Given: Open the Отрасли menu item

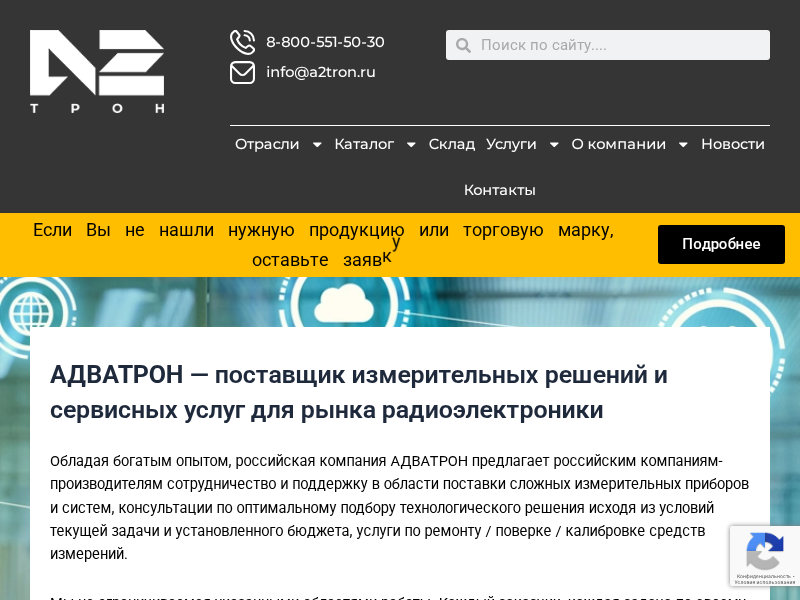Looking at the screenshot, I should pos(267,144).
